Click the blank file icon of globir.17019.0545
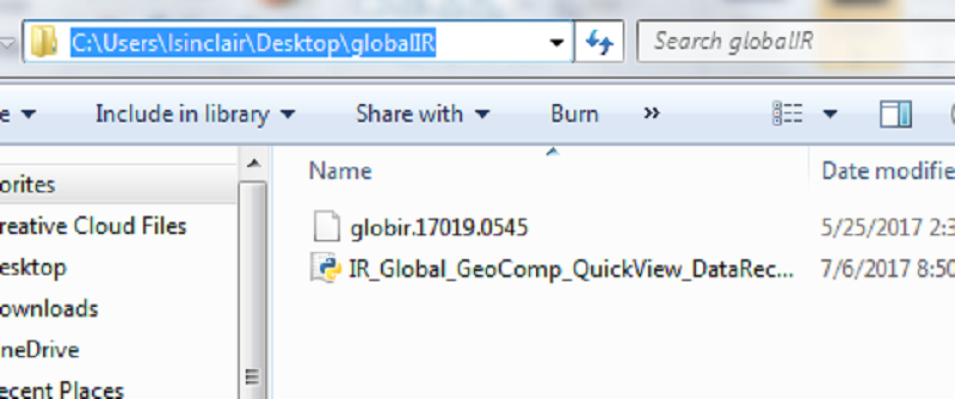This screenshot has height=399, width=955. click(x=326, y=227)
